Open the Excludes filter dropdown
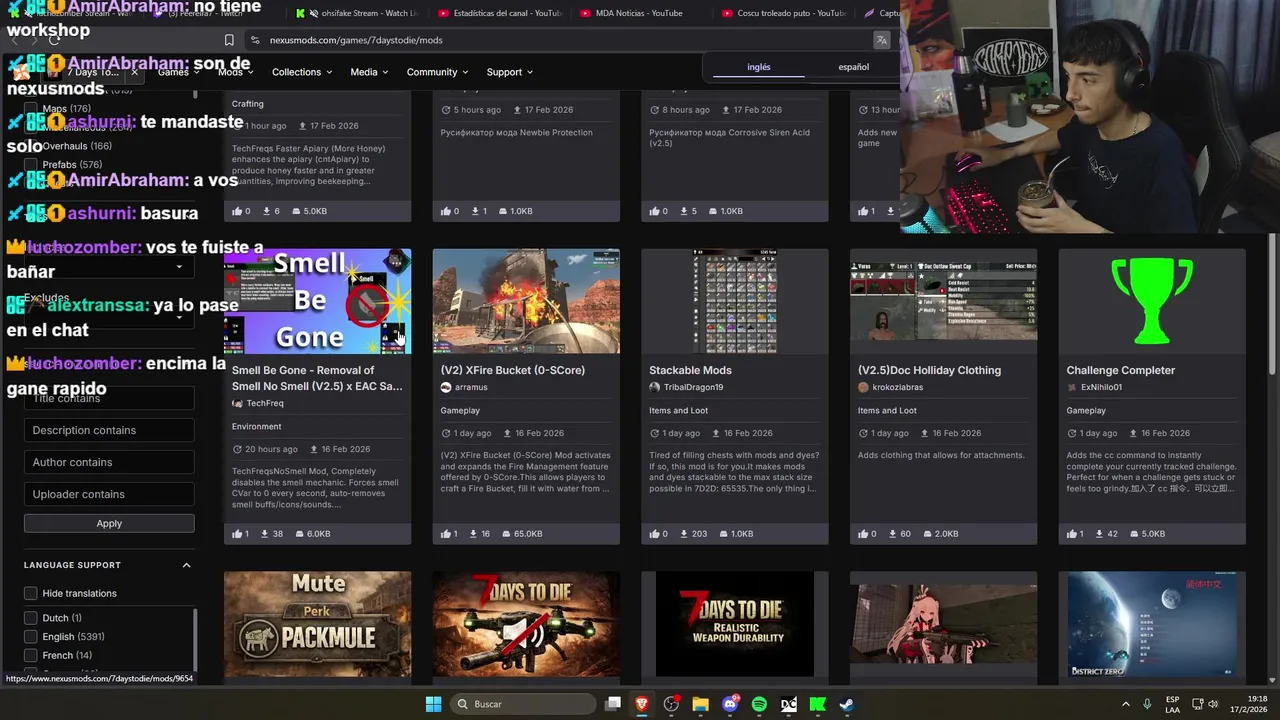This screenshot has height=720, width=1280. point(109,316)
